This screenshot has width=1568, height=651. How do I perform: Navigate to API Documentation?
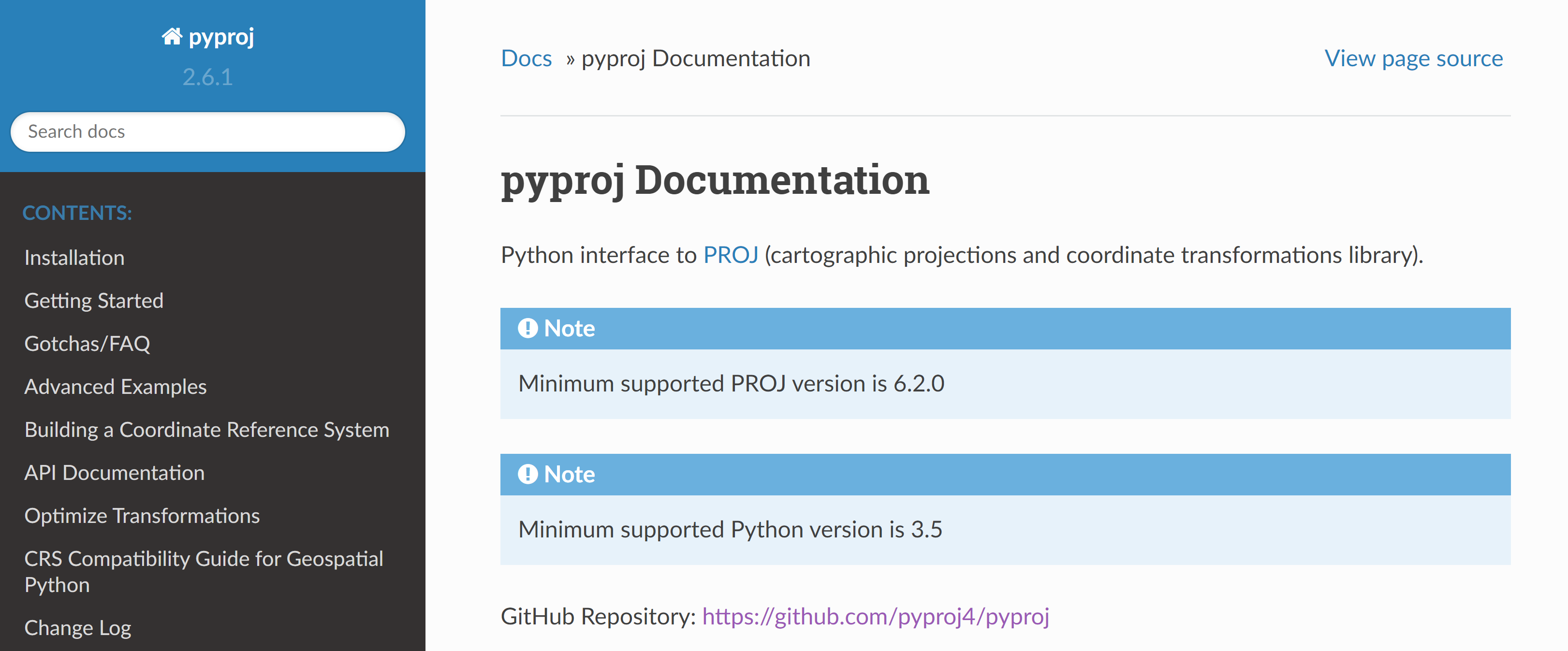pyautogui.click(x=114, y=473)
